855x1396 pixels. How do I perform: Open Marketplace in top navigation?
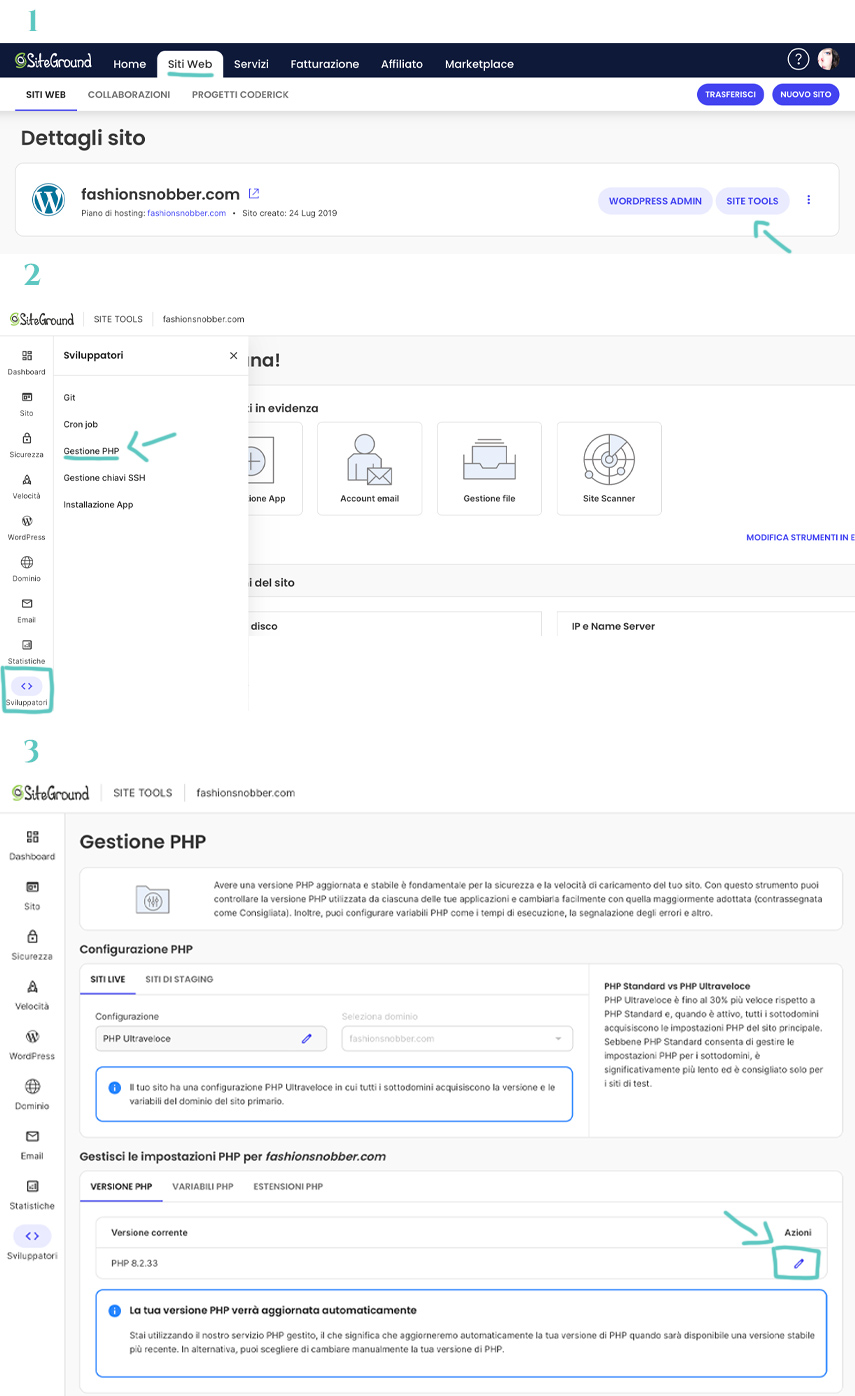pos(479,64)
